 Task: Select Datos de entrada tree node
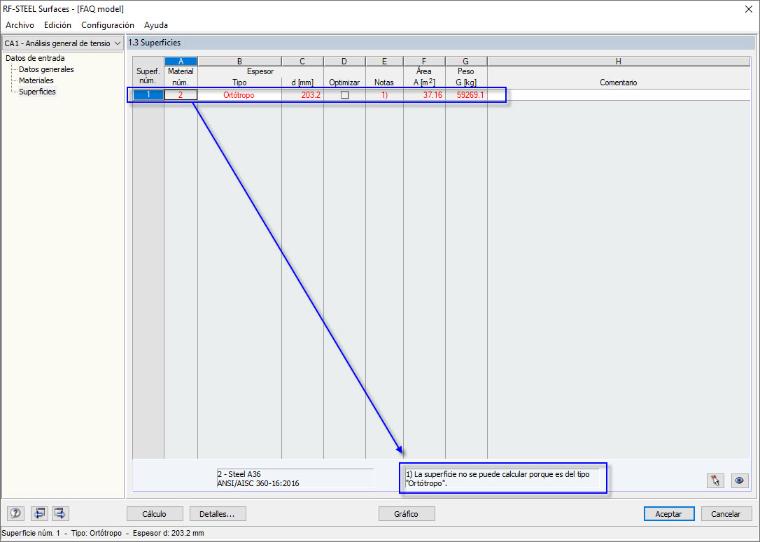tap(35, 58)
